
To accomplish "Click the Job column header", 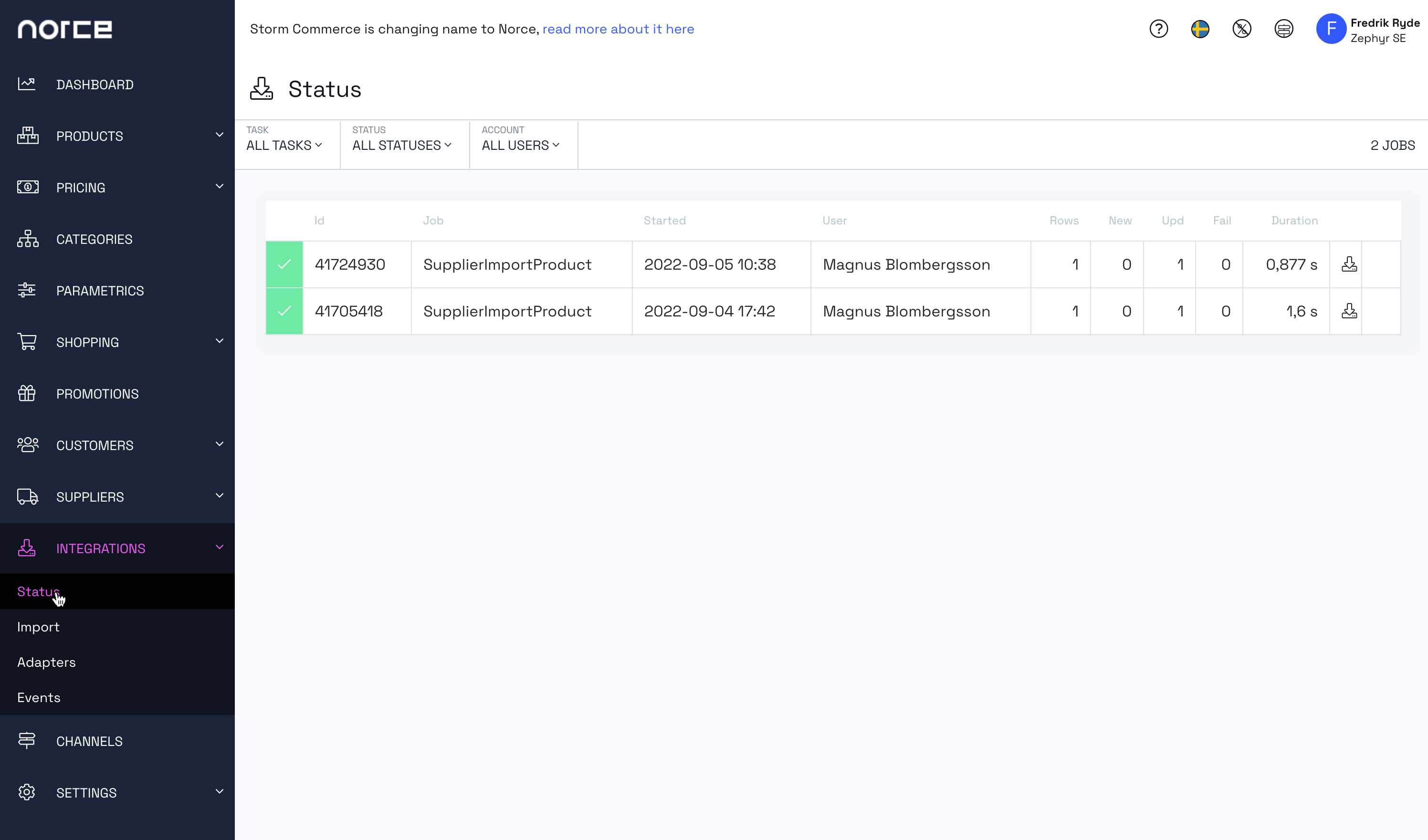I will point(433,220).
